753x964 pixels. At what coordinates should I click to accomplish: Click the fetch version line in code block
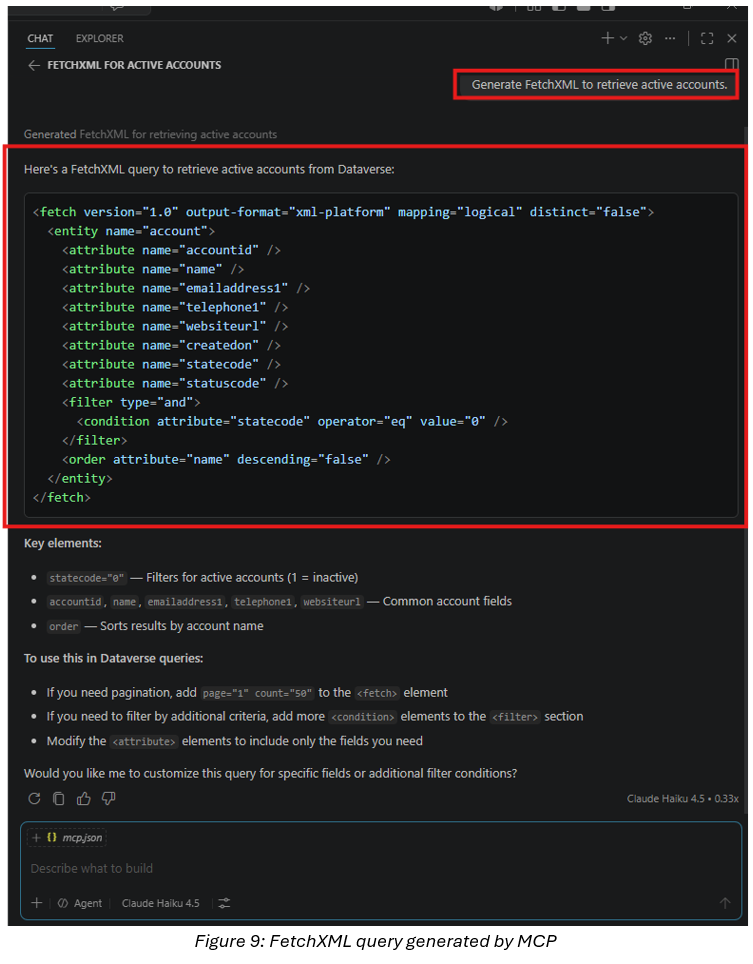(x=343, y=212)
